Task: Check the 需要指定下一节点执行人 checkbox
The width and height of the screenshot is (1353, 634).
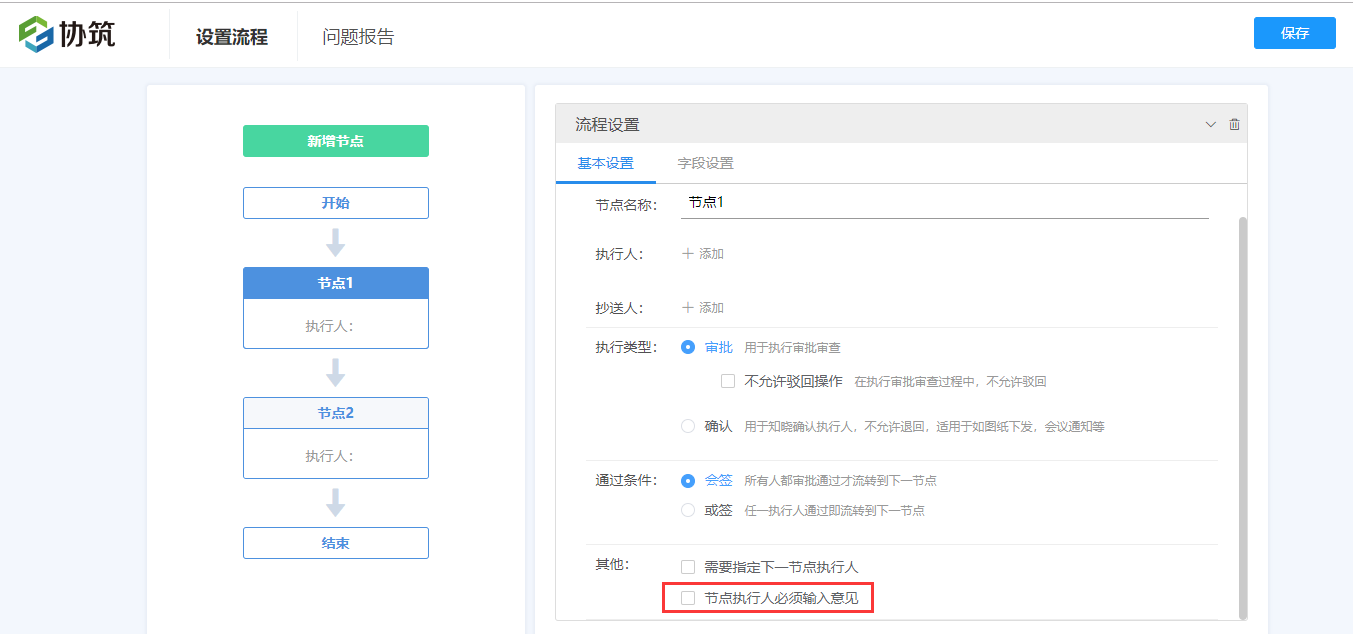Action: click(x=687, y=566)
